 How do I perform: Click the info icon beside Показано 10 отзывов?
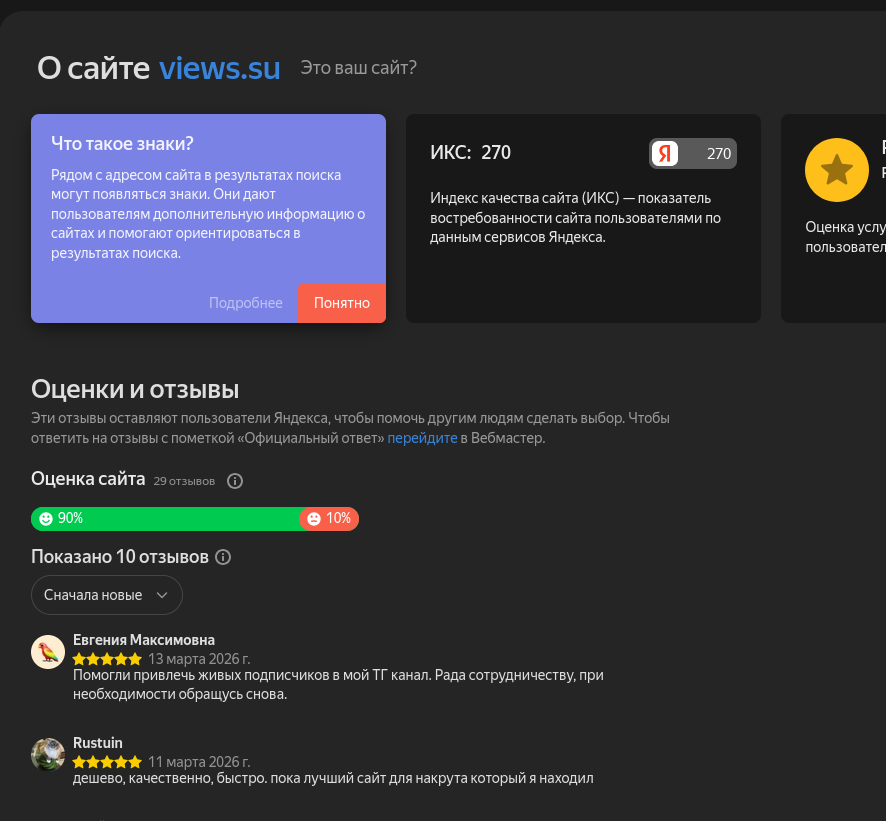pyautogui.click(x=223, y=557)
